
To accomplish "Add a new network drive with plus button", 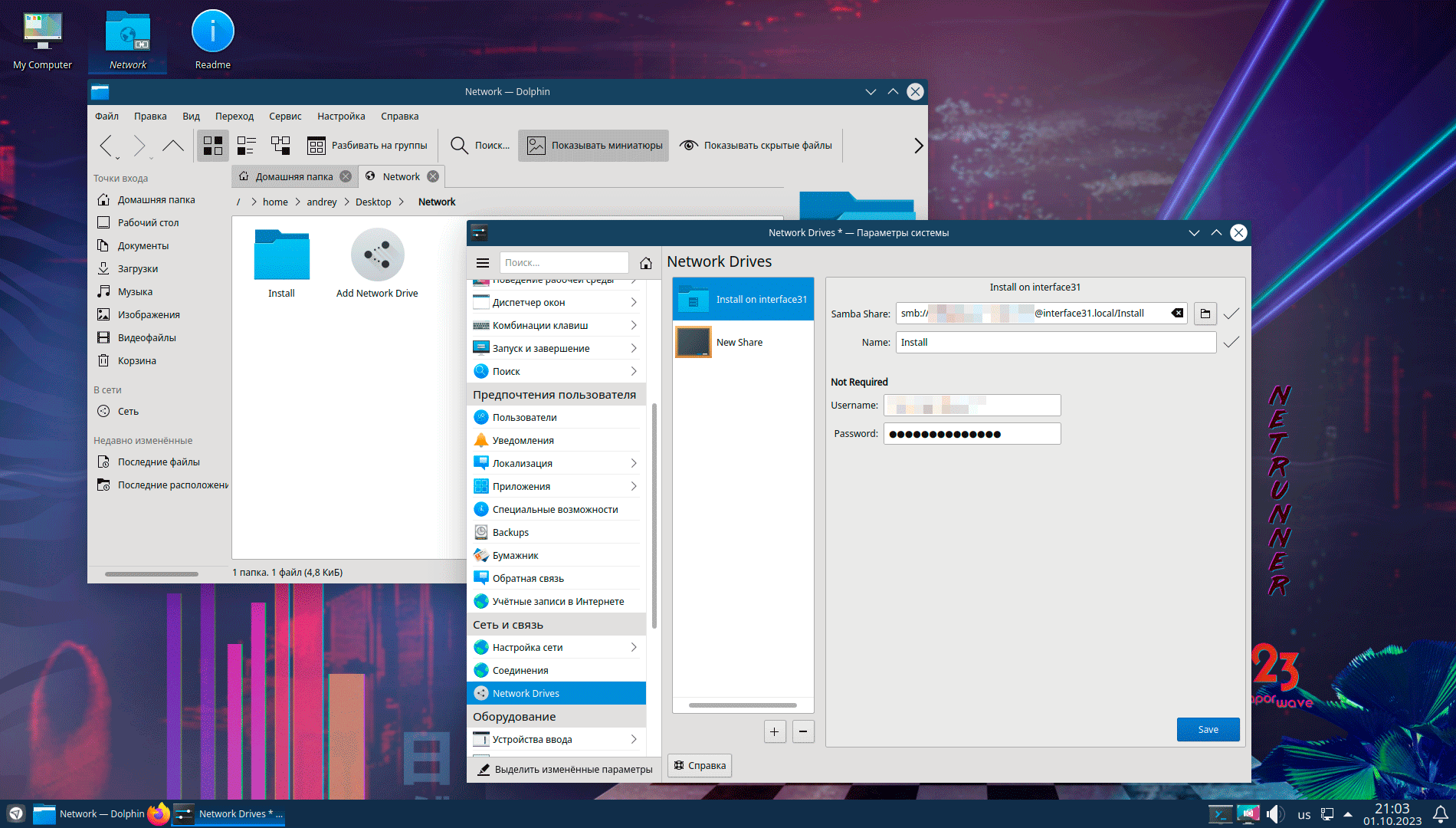I will (775, 731).
